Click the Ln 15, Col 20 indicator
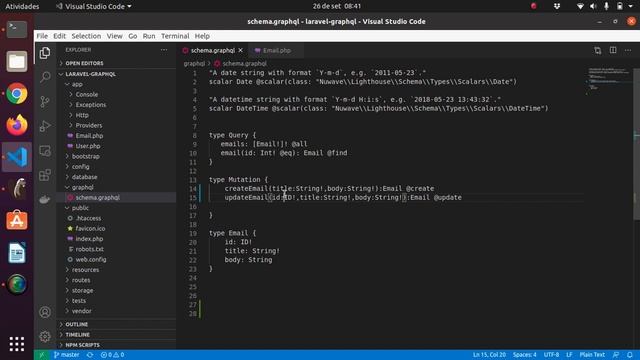 [x=489, y=355]
